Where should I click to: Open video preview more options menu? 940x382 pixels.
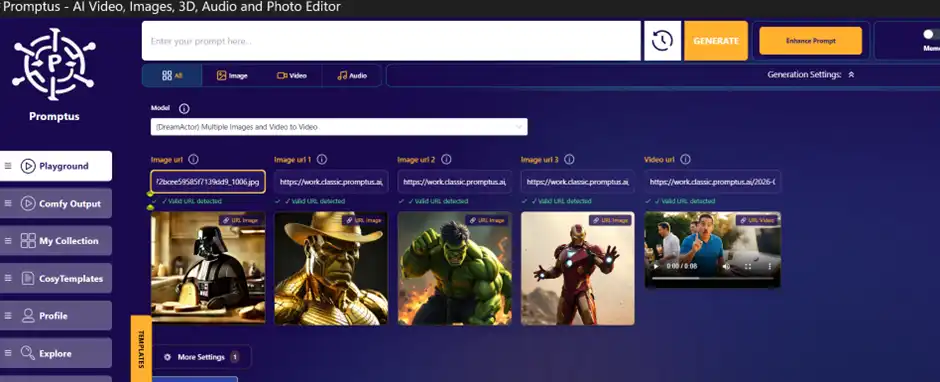click(770, 266)
